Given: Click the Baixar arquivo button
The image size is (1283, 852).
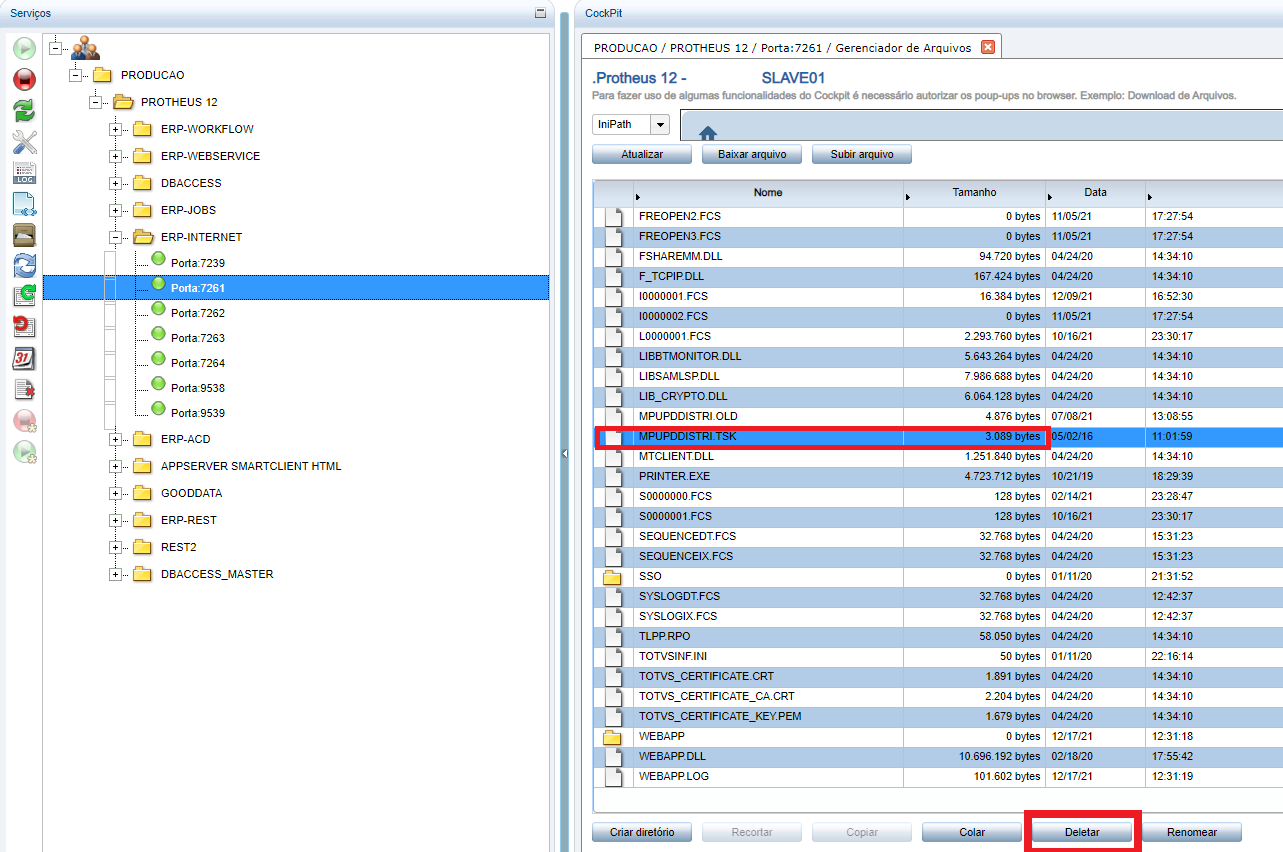Looking at the screenshot, I should pyautogui.click(x=752, y=154).
